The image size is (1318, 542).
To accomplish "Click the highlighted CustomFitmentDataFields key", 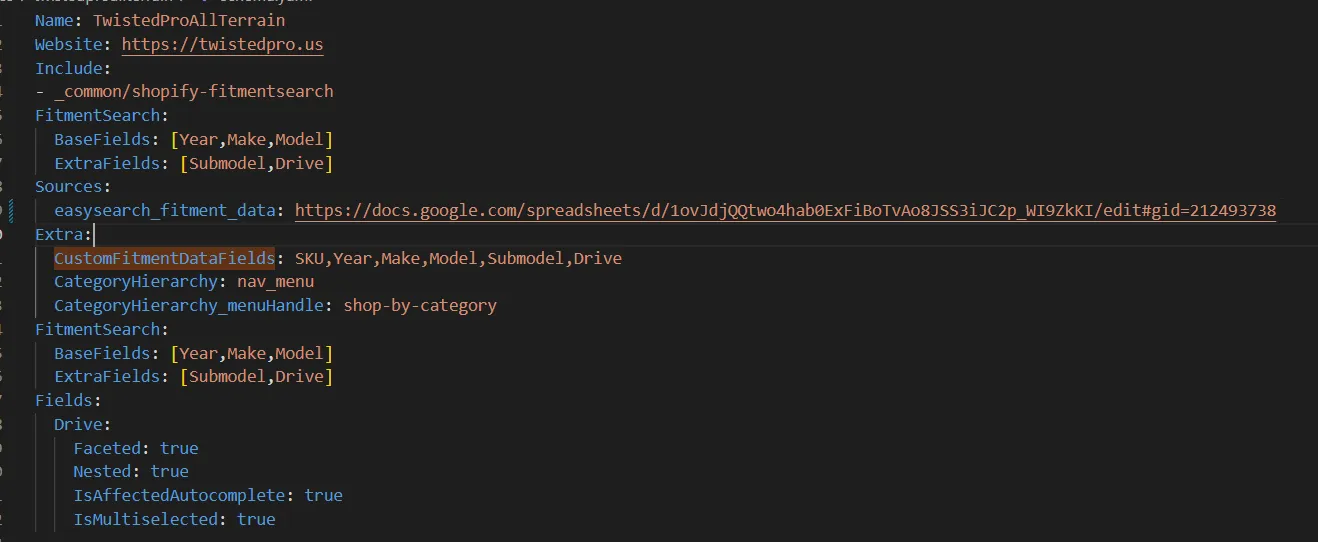I will 164,258.
